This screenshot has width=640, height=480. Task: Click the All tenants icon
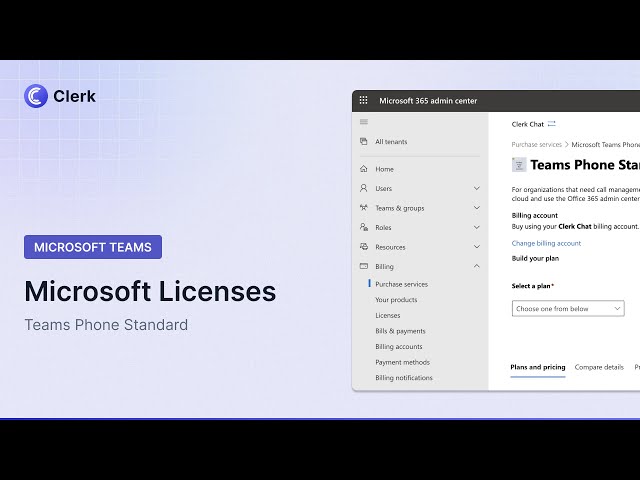[x=363, y=141]
